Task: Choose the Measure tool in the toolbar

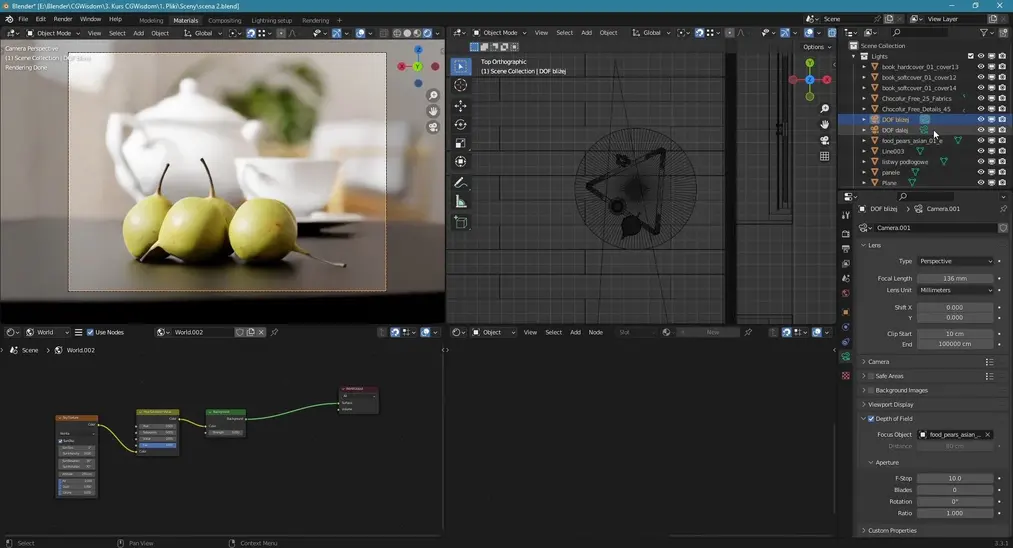Action: pos(460,202)
